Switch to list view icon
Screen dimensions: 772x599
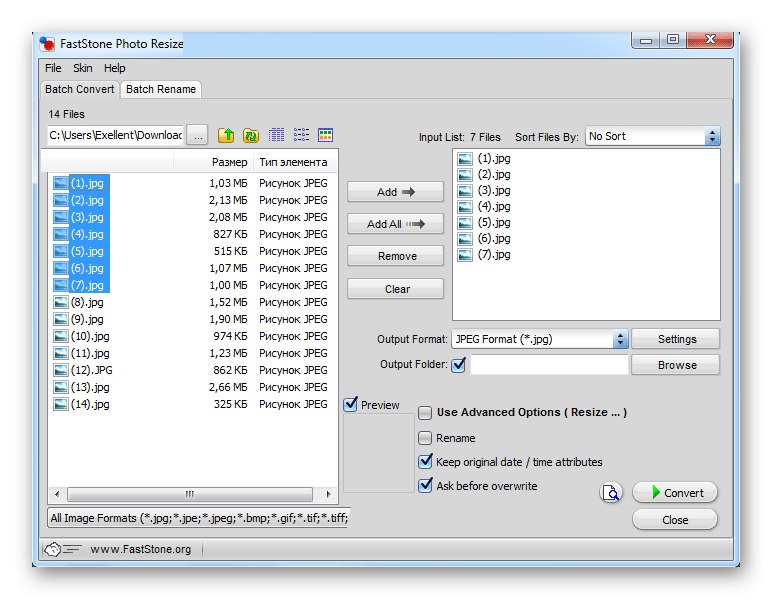(x=301, y=135)
